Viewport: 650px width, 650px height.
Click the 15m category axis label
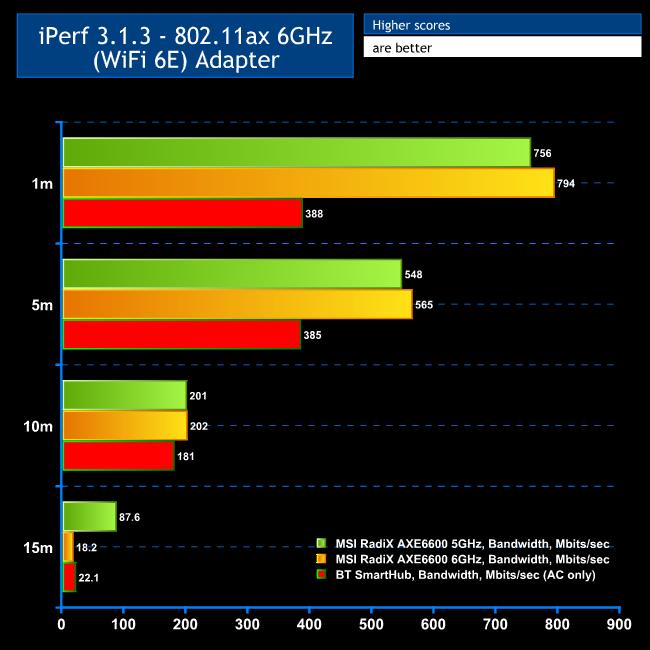click(38, 548)
